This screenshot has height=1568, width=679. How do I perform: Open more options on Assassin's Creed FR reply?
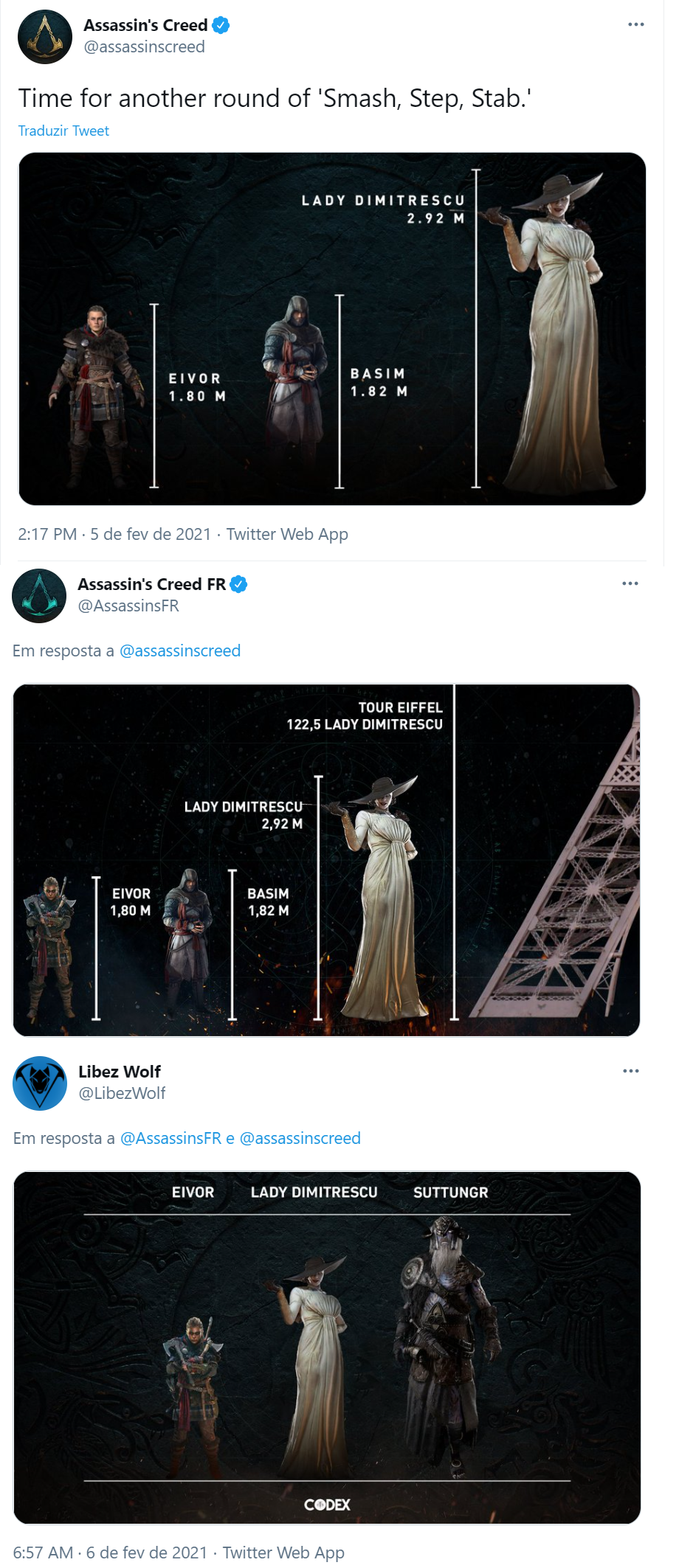[630, 583]
